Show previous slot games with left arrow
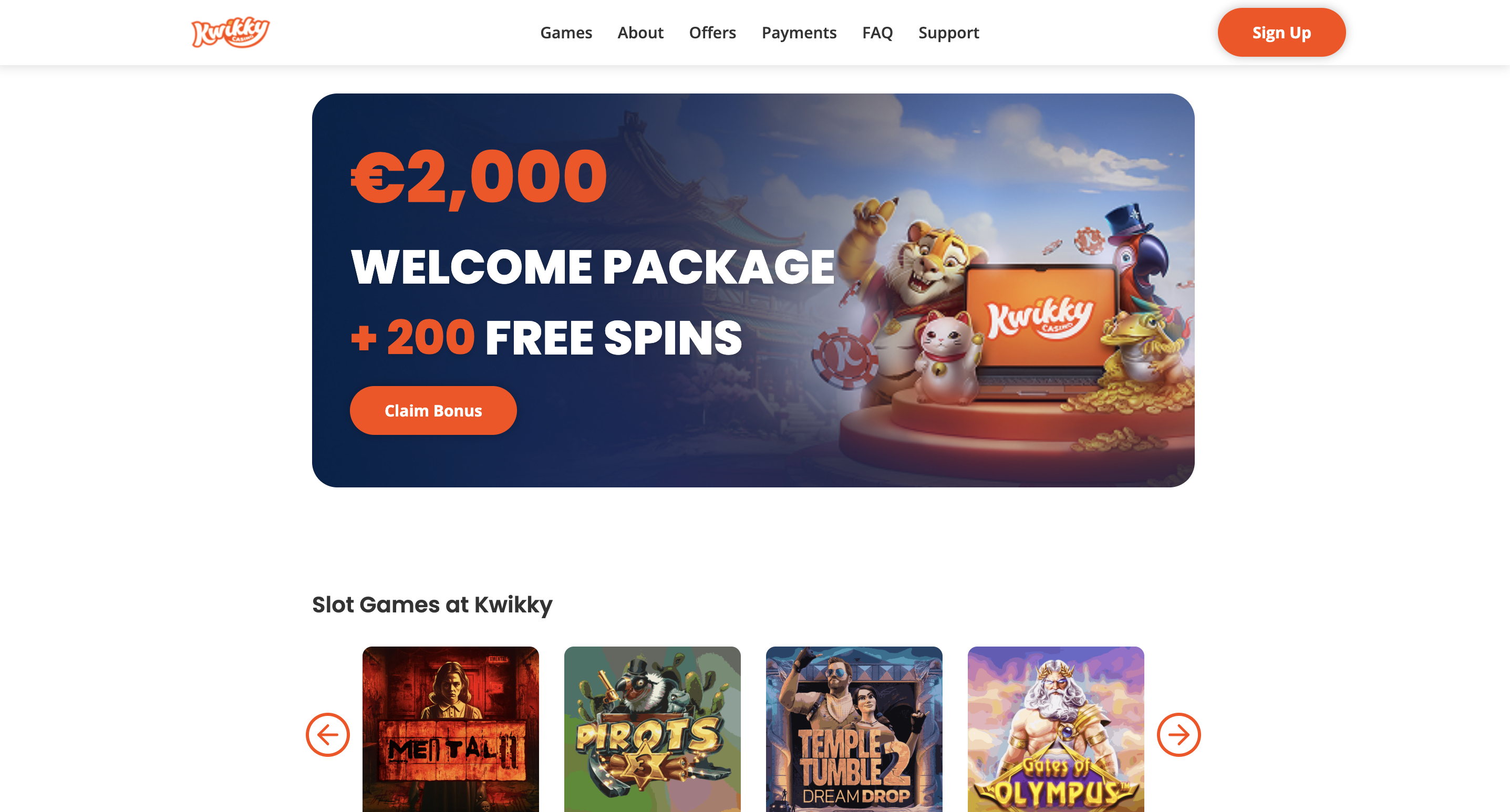The width and height of the screenshot is (1510, 812). pos(328,735)
